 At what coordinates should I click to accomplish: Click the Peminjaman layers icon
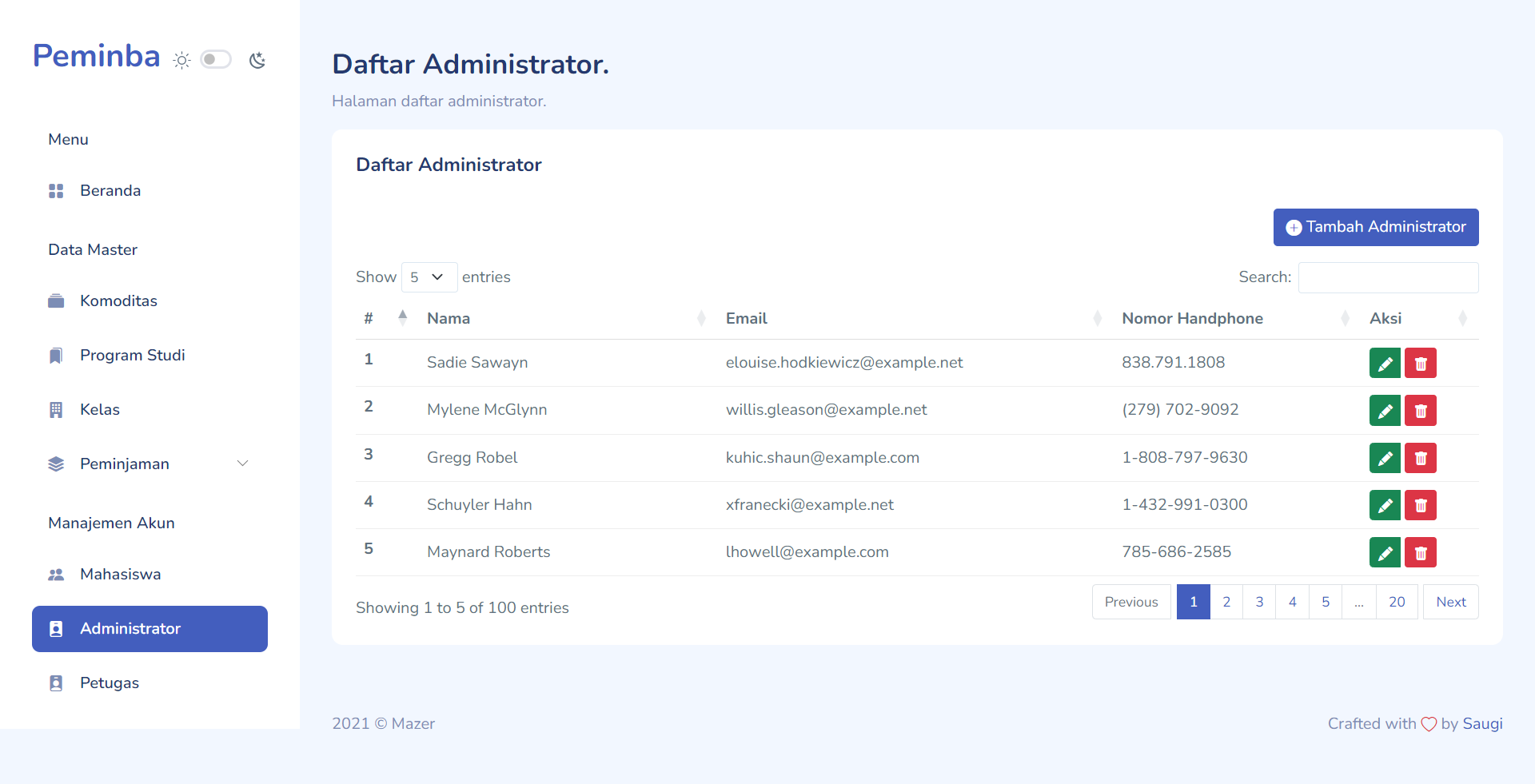click(56, 464)
